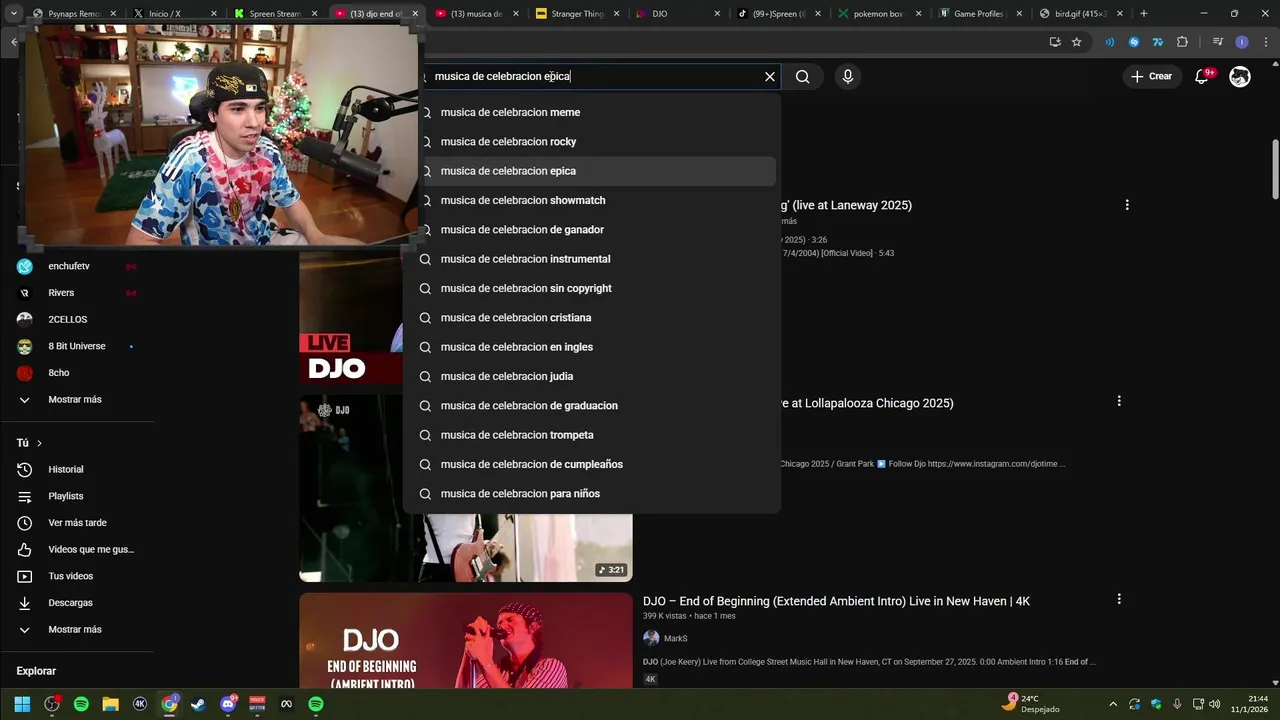Open 8cho subscription channel
Viewport: 1280px width, 720px height.
point(77,373)
